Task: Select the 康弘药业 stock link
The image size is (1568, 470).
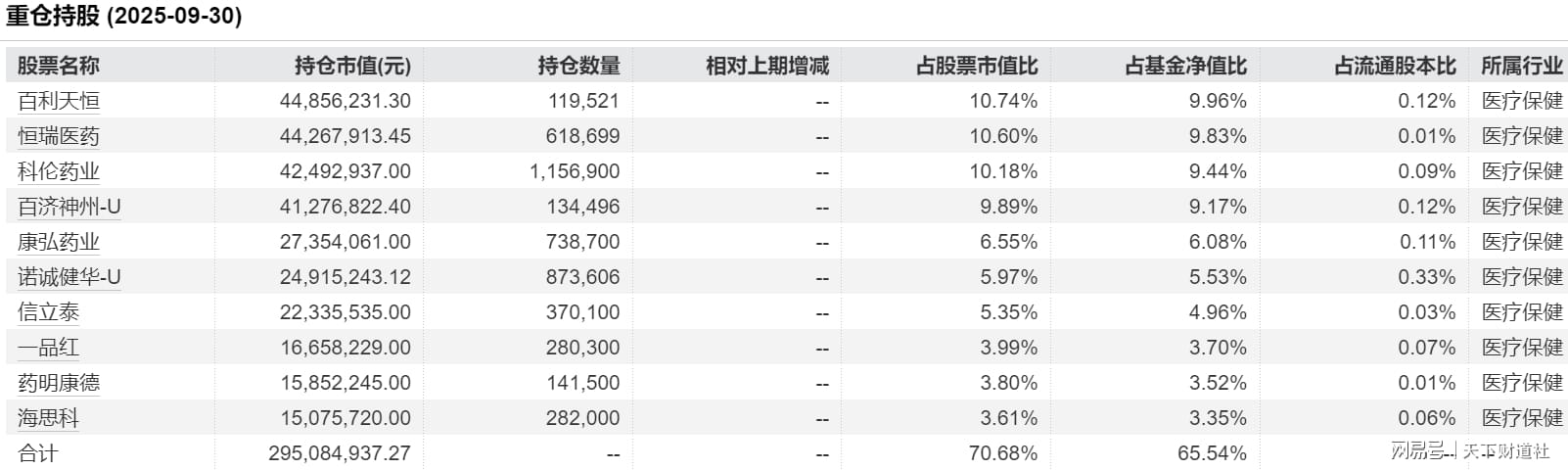Action: pyautogui.click(x=59, y=242)
